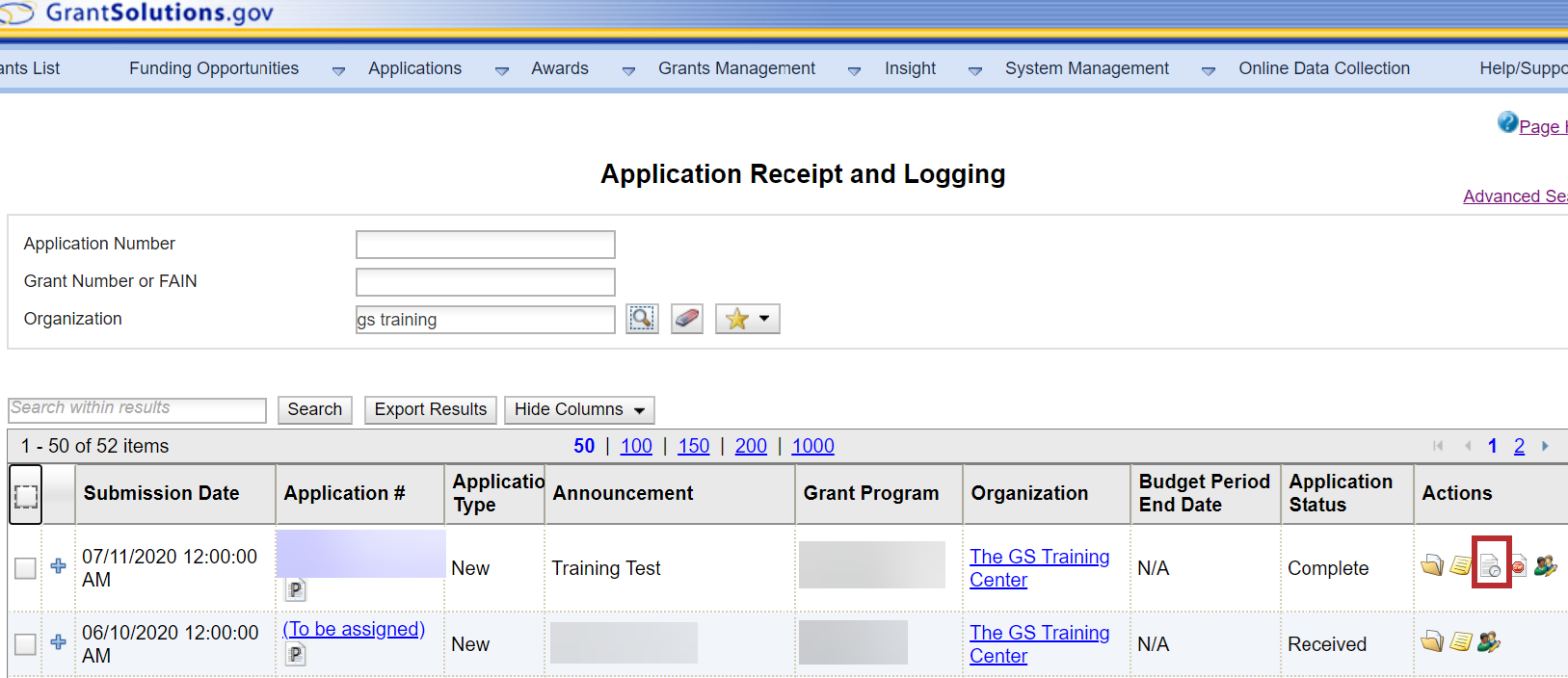Click people-with-pencil icon in the Received row
1568x678 pixels.
coord(1489,641)
